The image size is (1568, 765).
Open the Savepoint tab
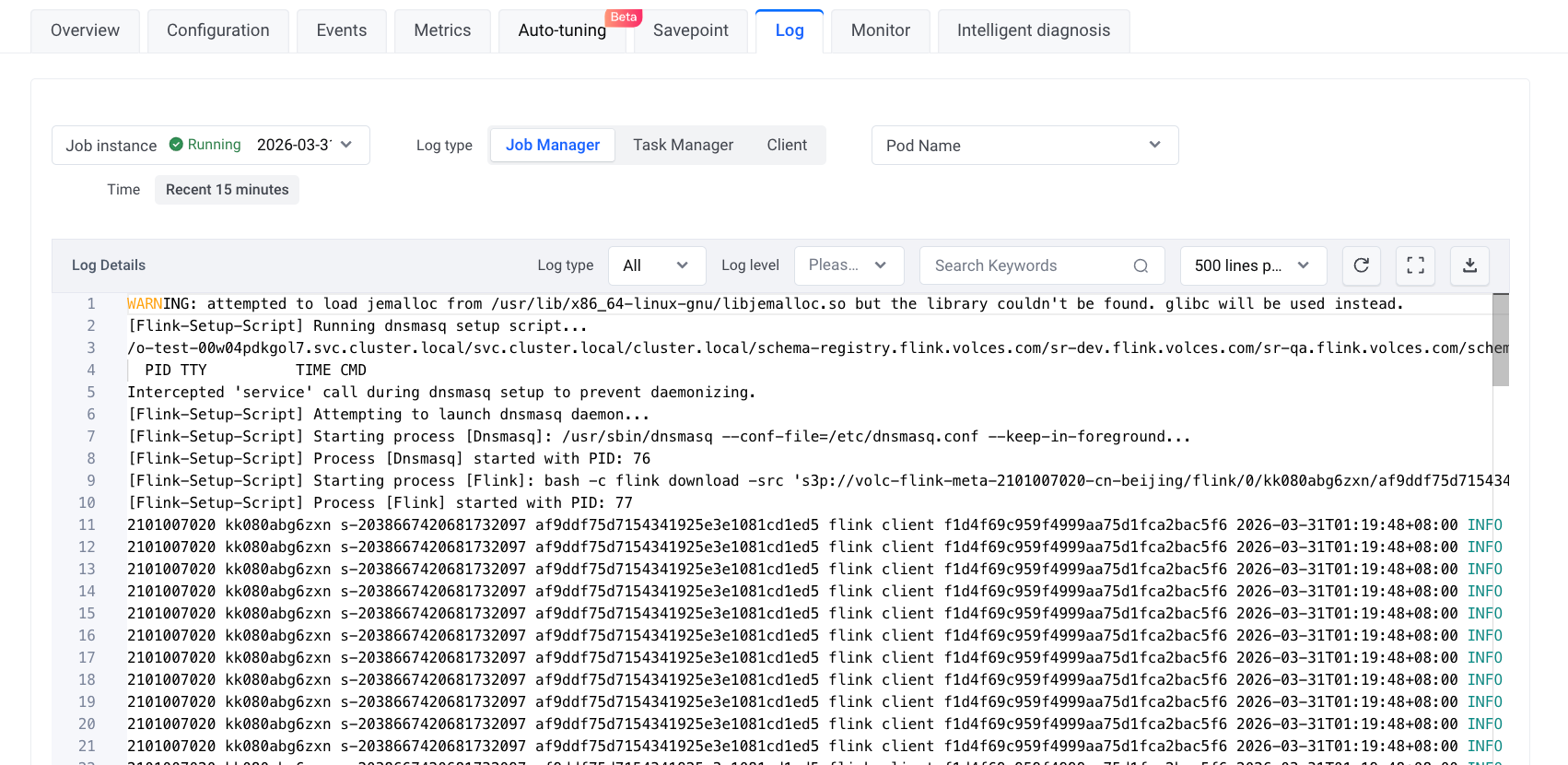[x=691, y=30]
